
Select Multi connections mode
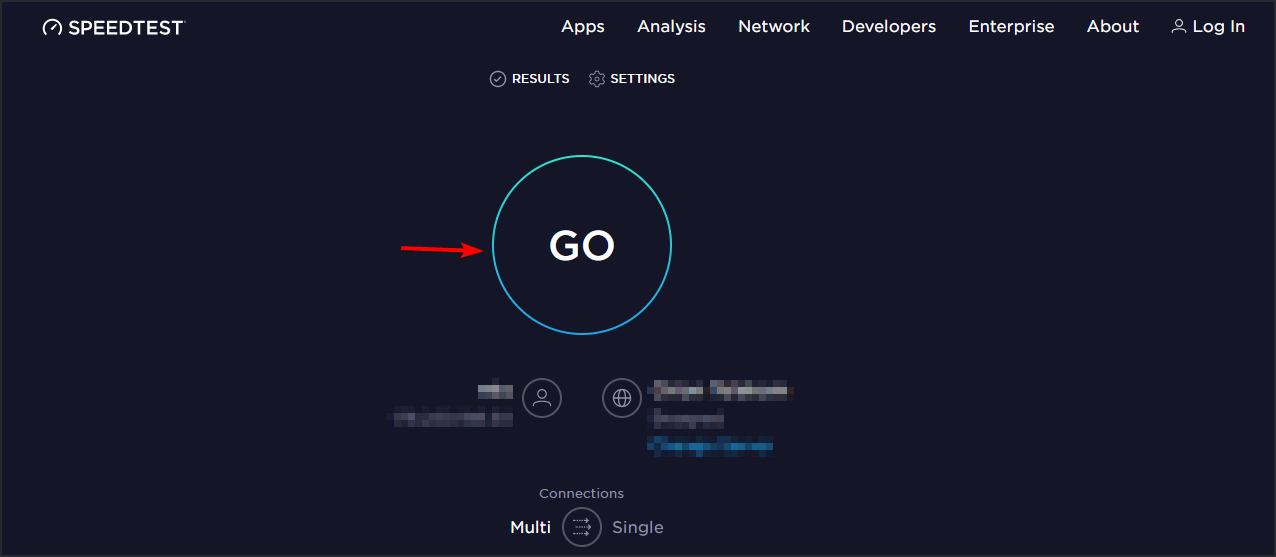tap(530, 527)
